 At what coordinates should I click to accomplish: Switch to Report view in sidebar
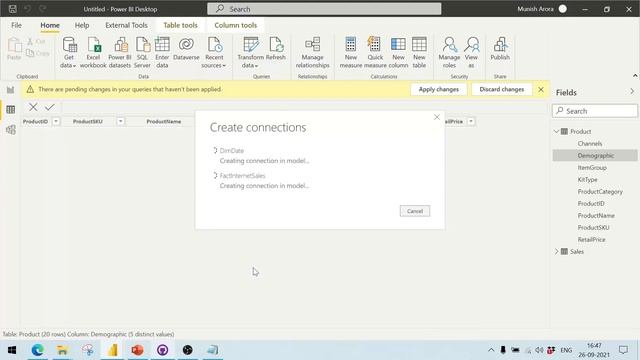coord(11,90)
